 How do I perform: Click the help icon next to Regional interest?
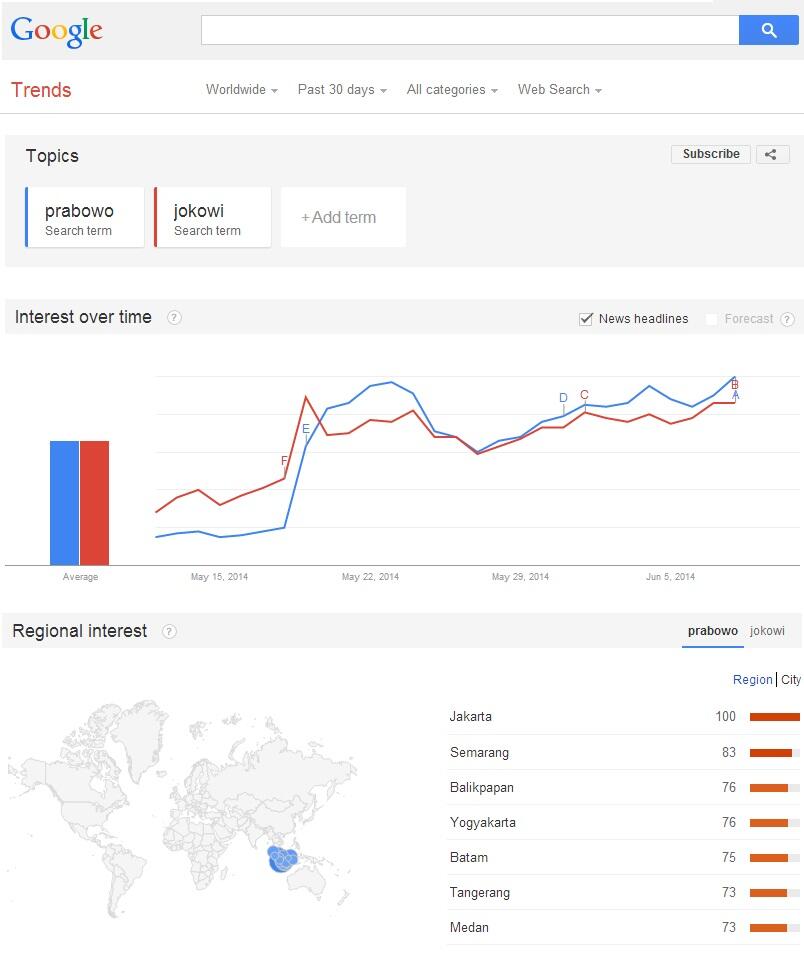coord(170,631)
